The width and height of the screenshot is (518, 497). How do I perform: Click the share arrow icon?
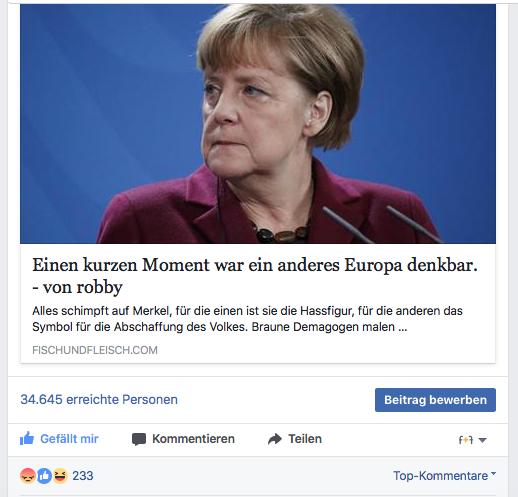click(275, 439)
